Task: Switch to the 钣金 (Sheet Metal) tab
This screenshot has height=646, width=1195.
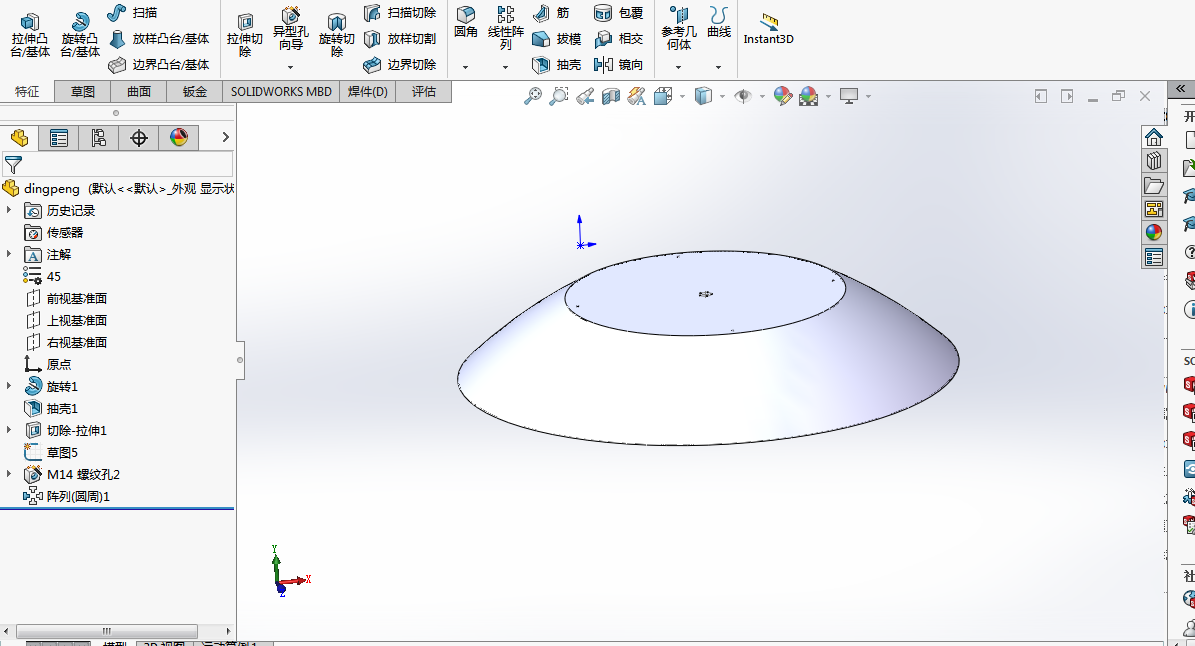Action: [194, 91]
